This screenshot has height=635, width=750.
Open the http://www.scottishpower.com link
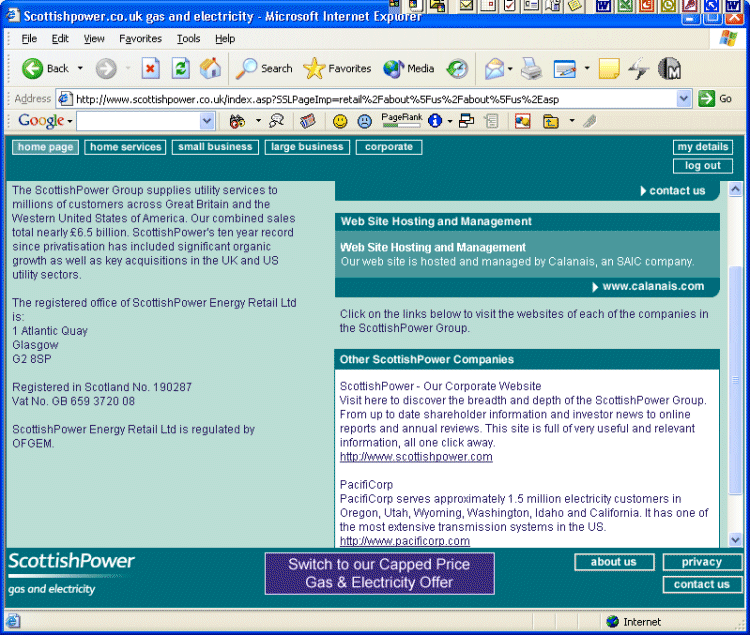pos(416,457)
